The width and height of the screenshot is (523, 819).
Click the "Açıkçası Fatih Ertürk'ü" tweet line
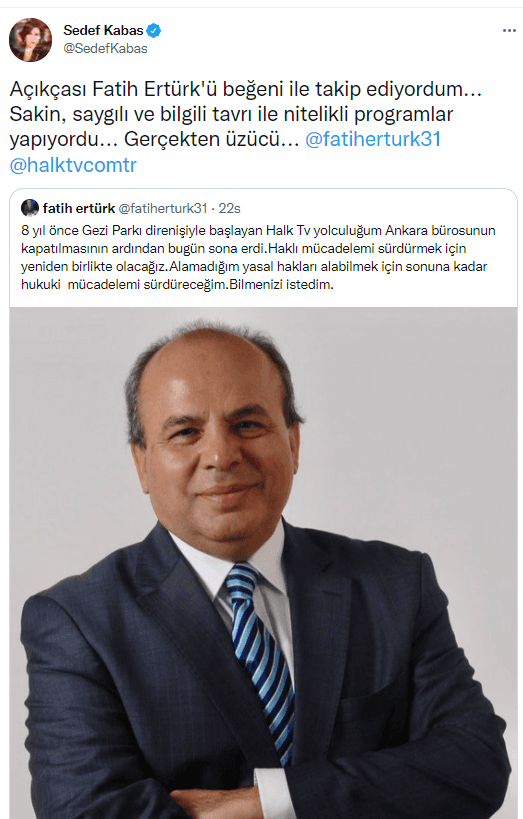tap(114, 89)
